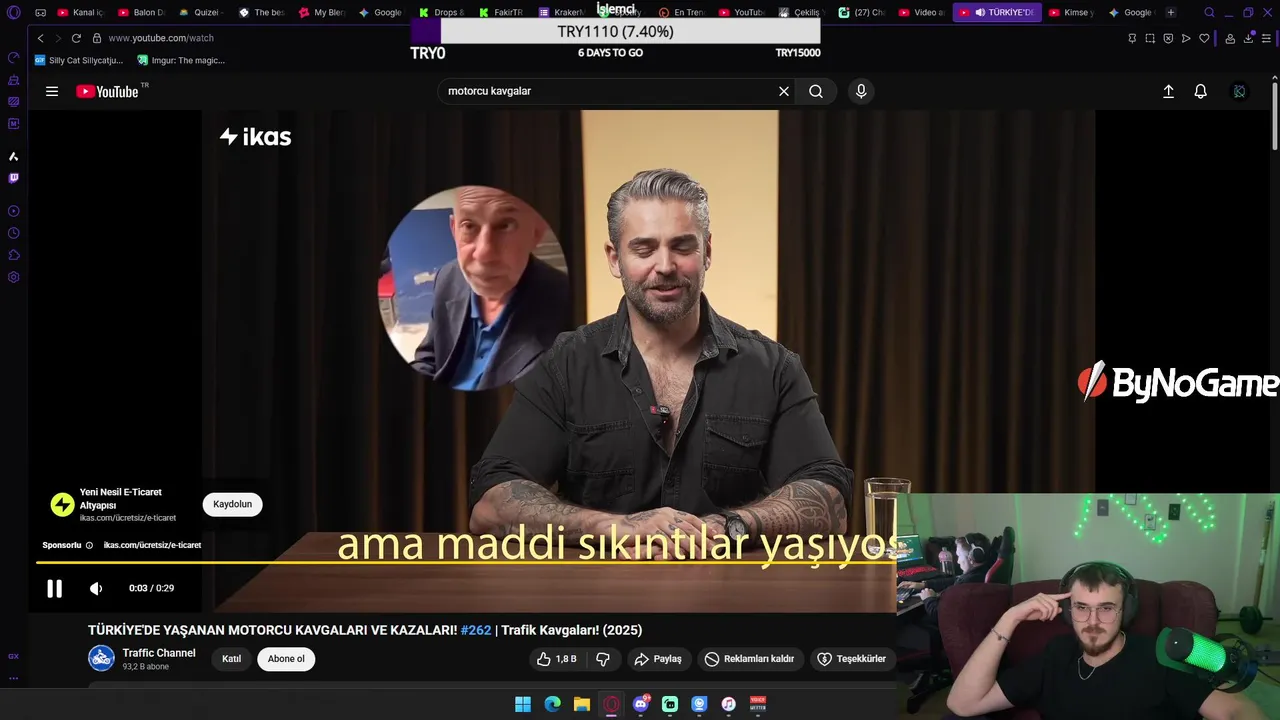Open the Twitch icon in the Opera sidebar

pyautogui.click(x=13, y=178)
